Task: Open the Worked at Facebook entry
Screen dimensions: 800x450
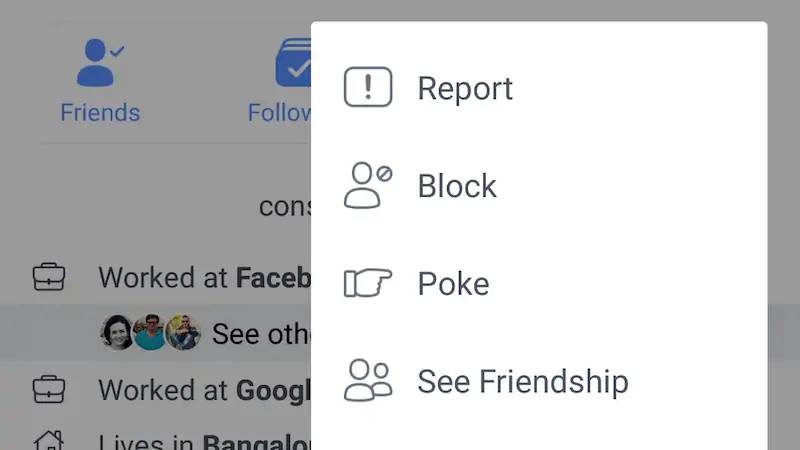Action: tap(204, 278)
